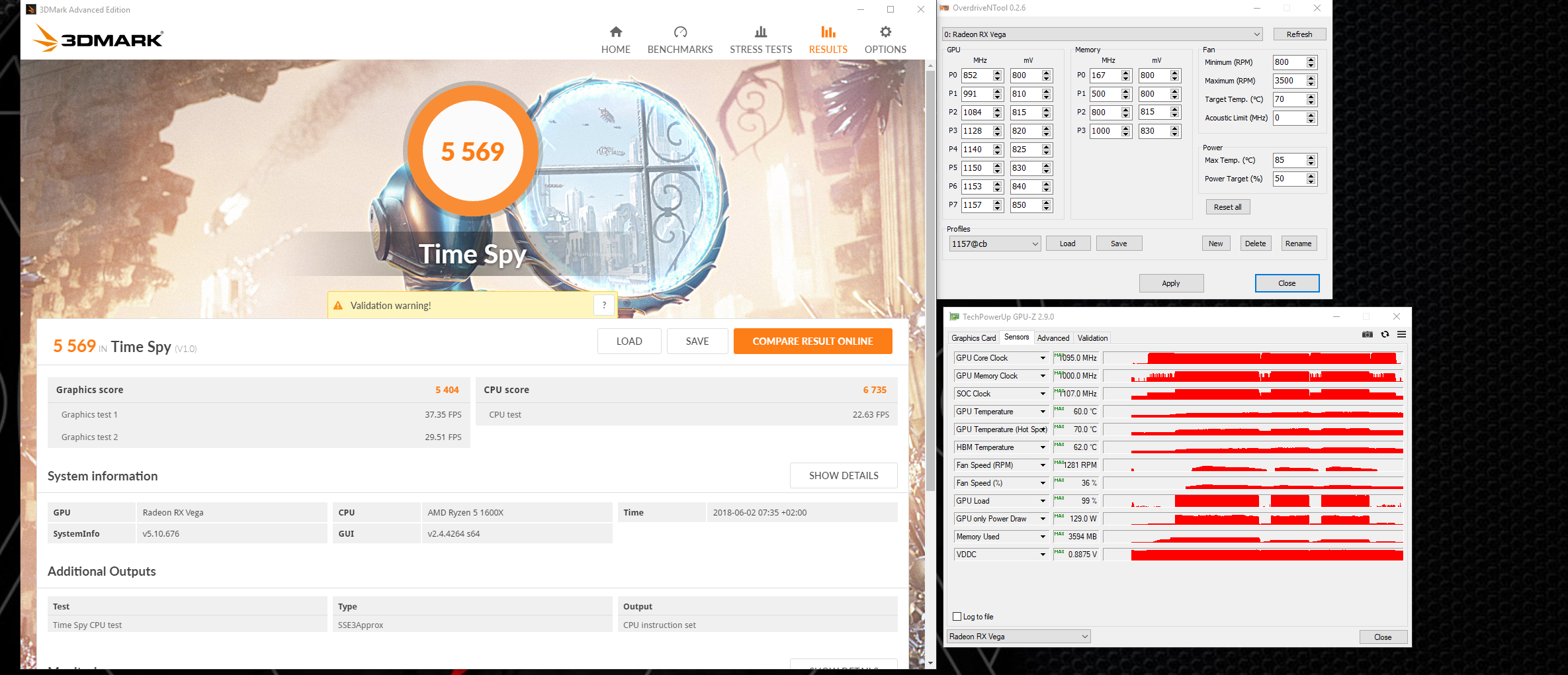Open GPU selector dropdown at GPU-Z bottom
This screenshot has height=675, width=1568.
[1019, 637]
